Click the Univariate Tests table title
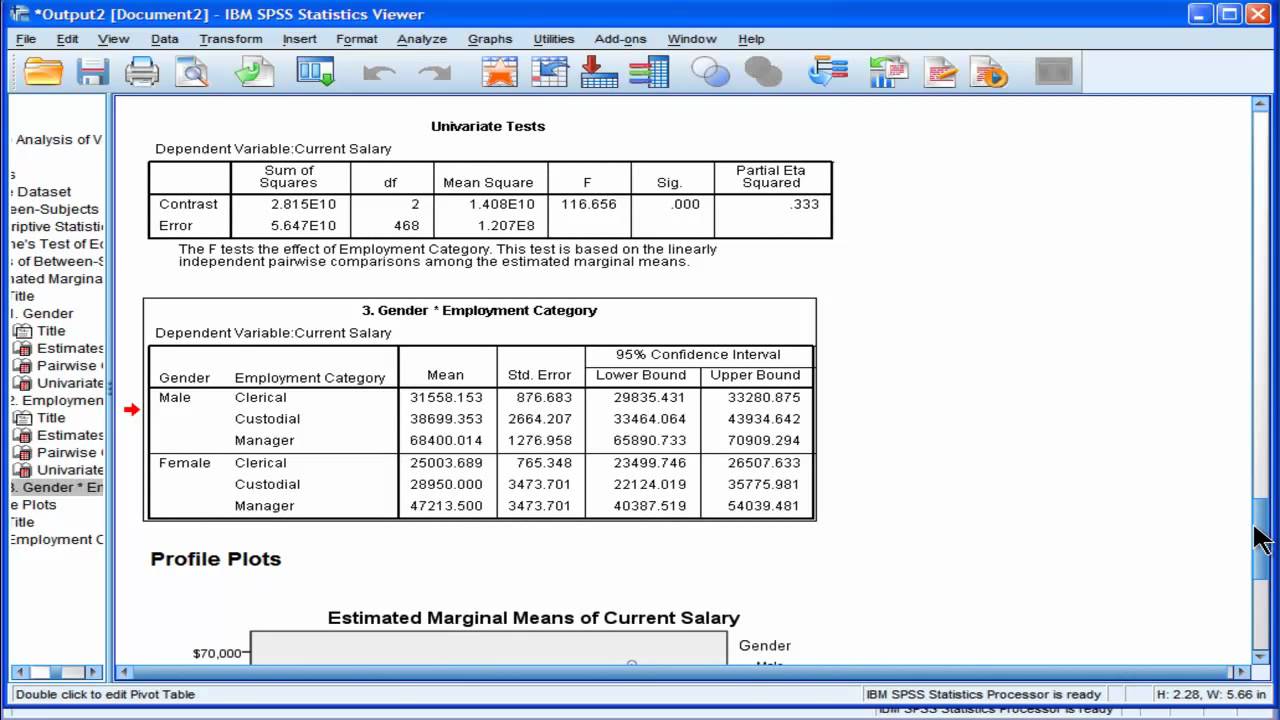 [x=488, y=126]
